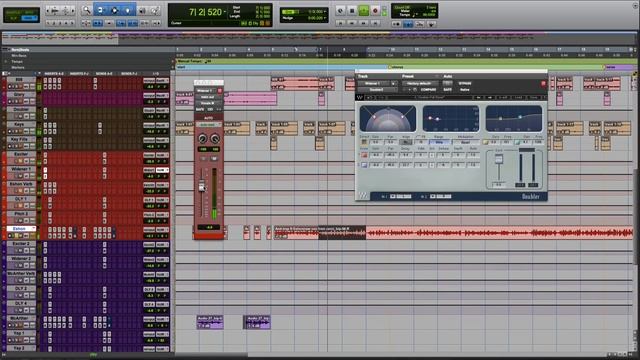Toggle Safe automation in plugin header
Screen dimensions: 640x360
pos(448,89)
